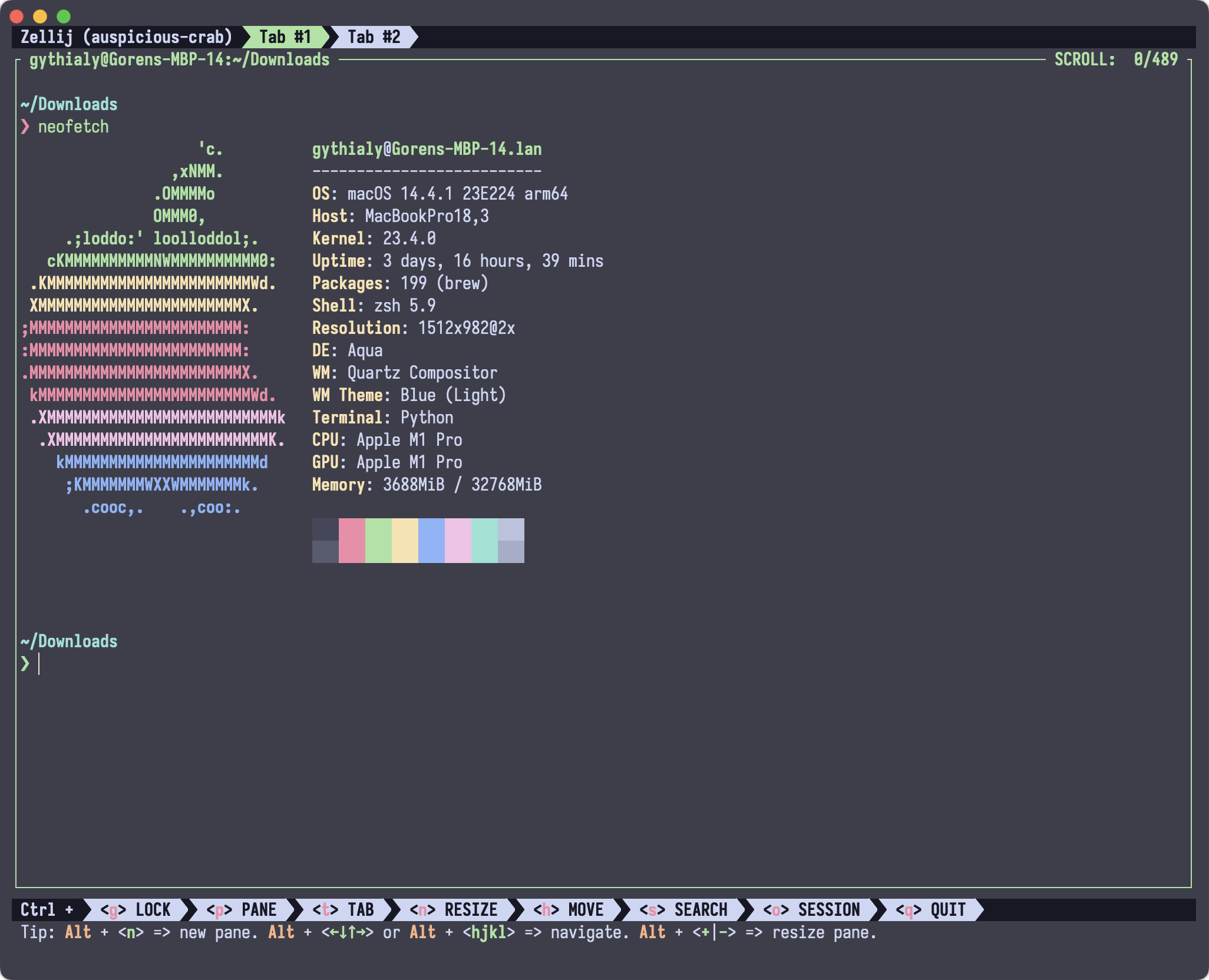Click the light gray-purple color block
The height and width of the screenshot is (980, 1209).
[x=511, y=541]
